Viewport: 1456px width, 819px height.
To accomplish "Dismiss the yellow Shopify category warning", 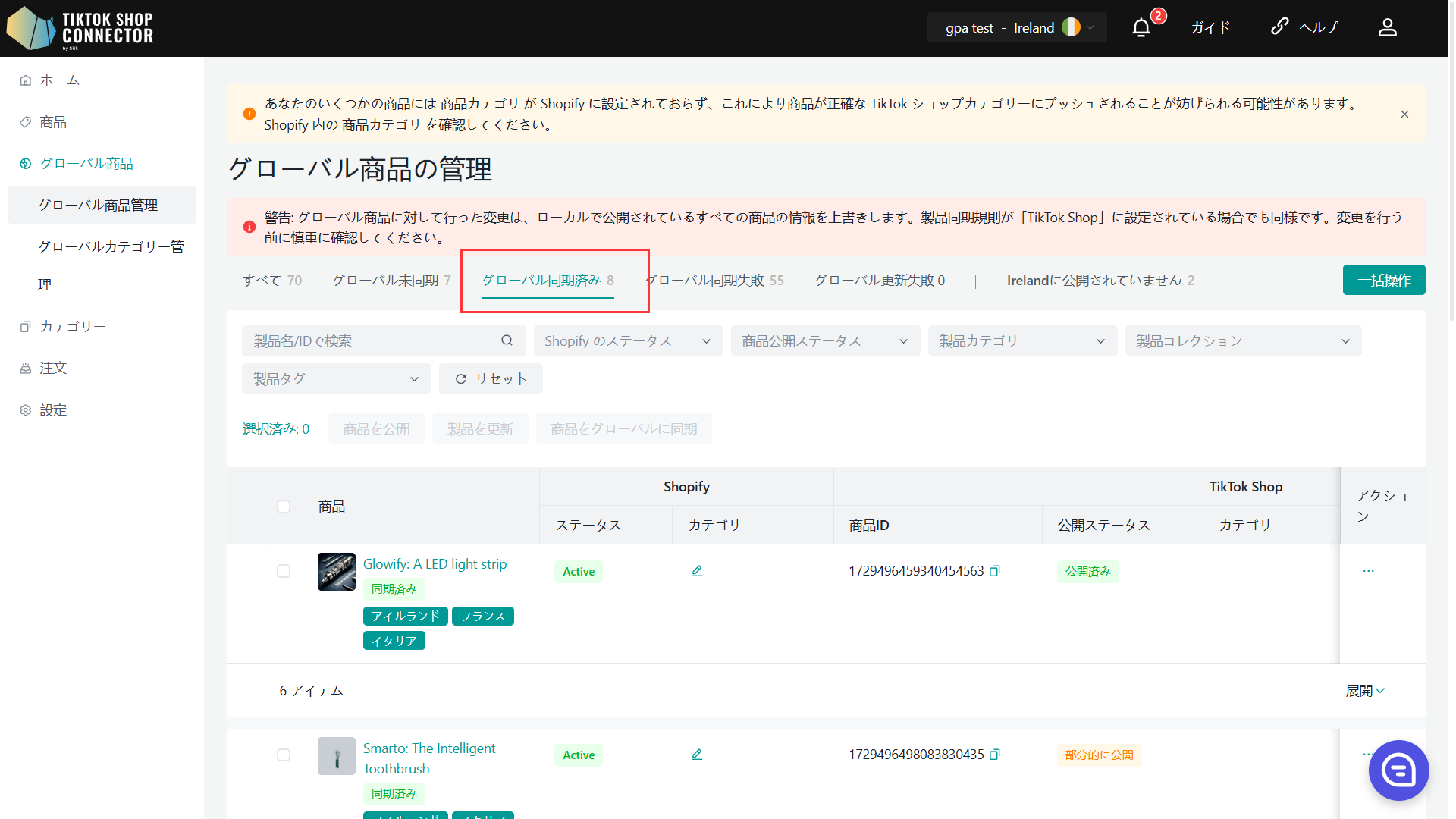I will 1404,114.
